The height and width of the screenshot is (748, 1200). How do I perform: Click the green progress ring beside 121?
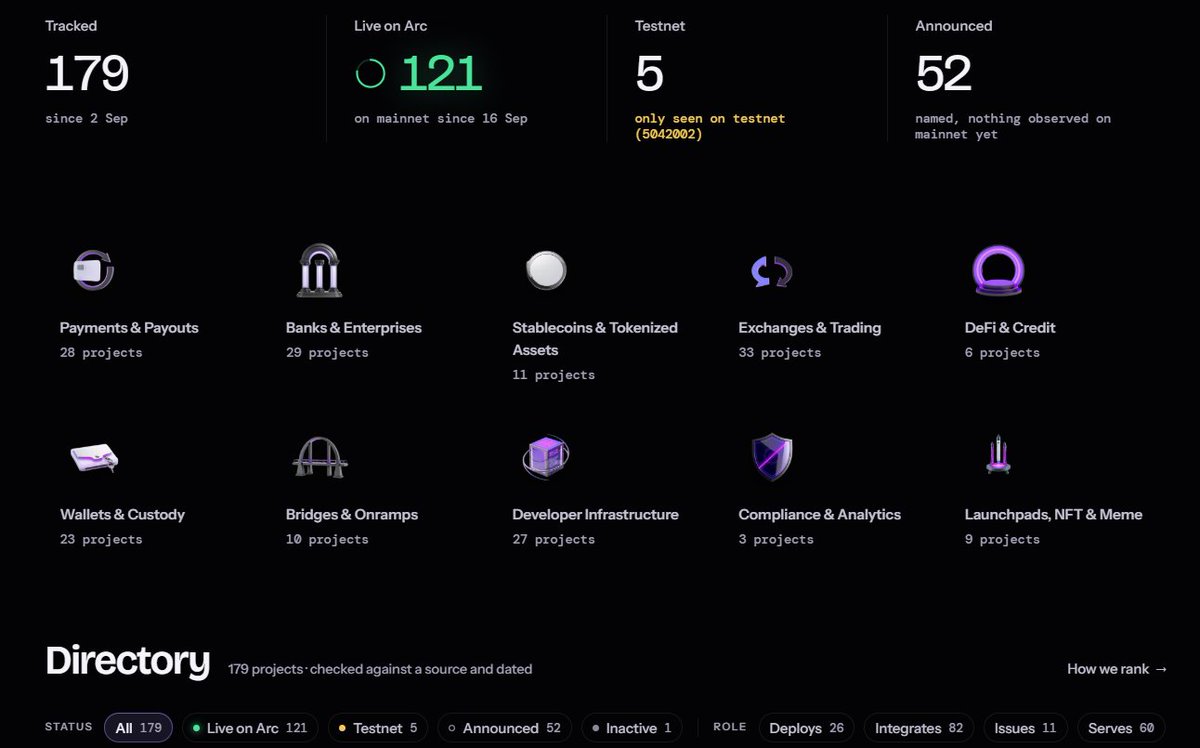pyautogui.click(x=370, y=73)
